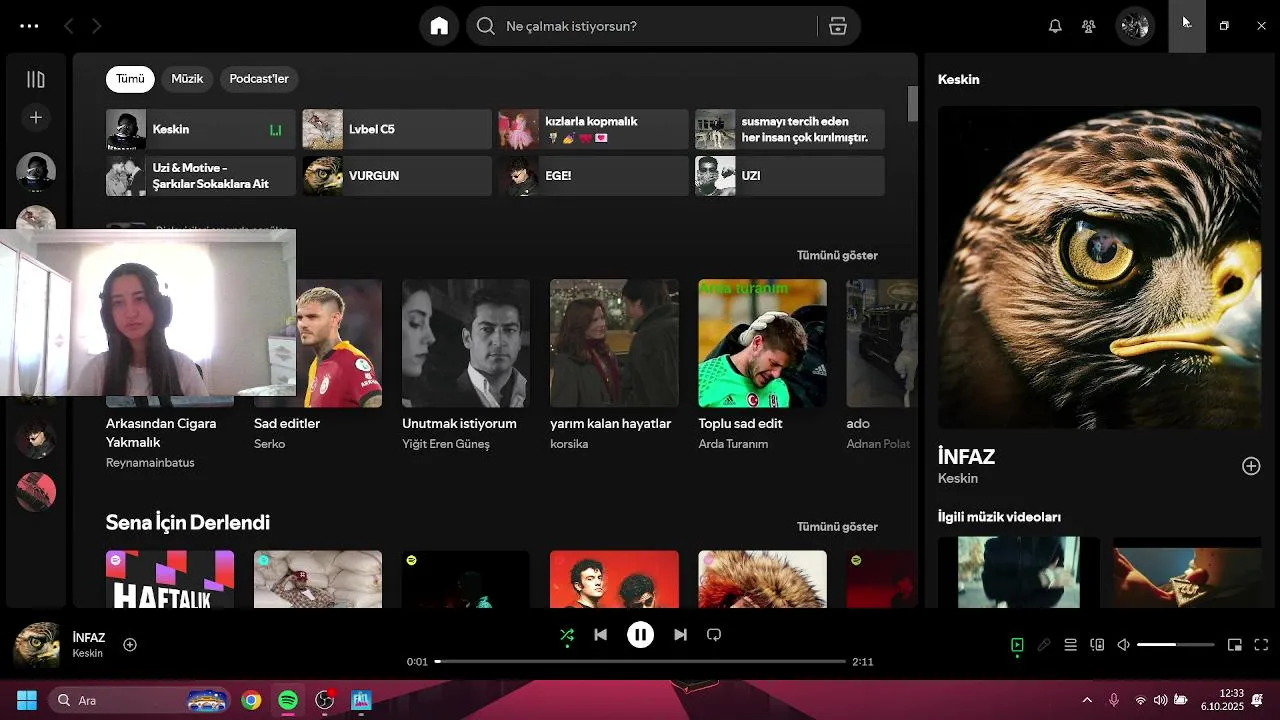Open the profile avatar menu
The height and width of the screenshot is (720, 1280).
(1135, 26)
